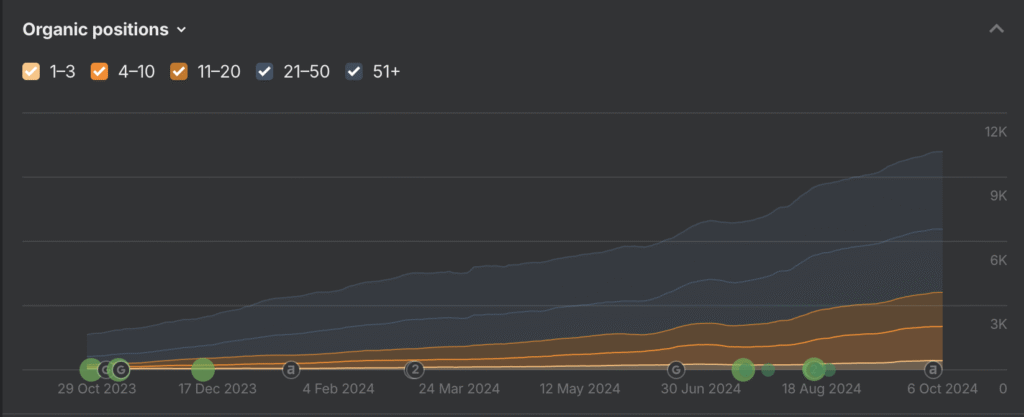The width and height of the screenshot is (1024, 417).
Task: Click the small green dot right of 18 Aug circle
Action: point(830,370)
